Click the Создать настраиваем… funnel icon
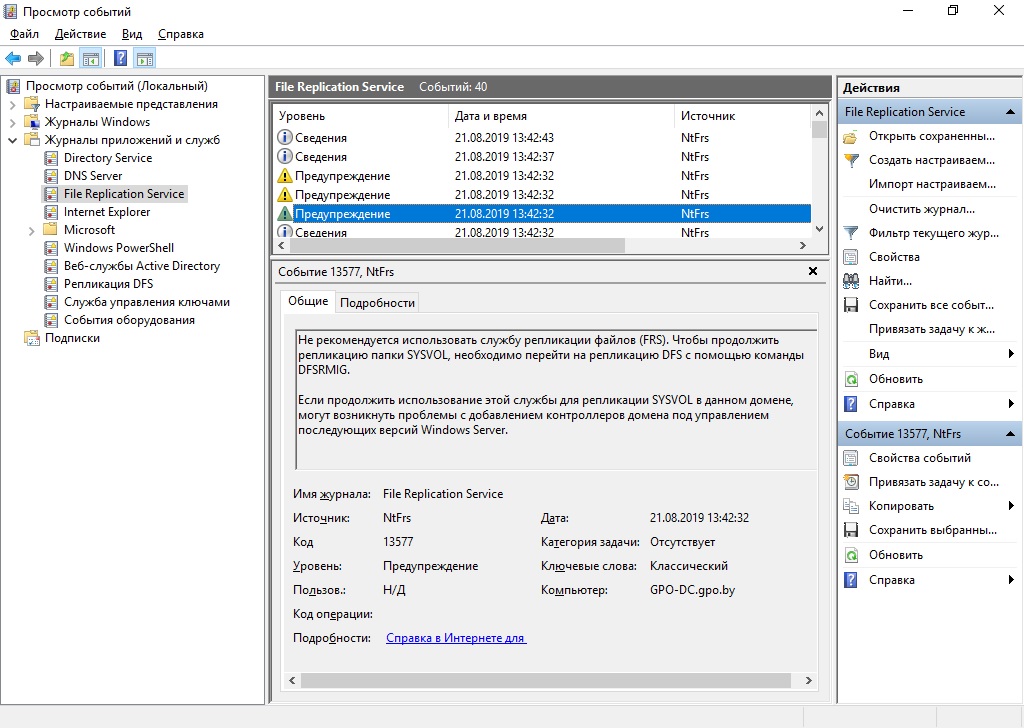Screen dimensions: 1024x728 850,160
